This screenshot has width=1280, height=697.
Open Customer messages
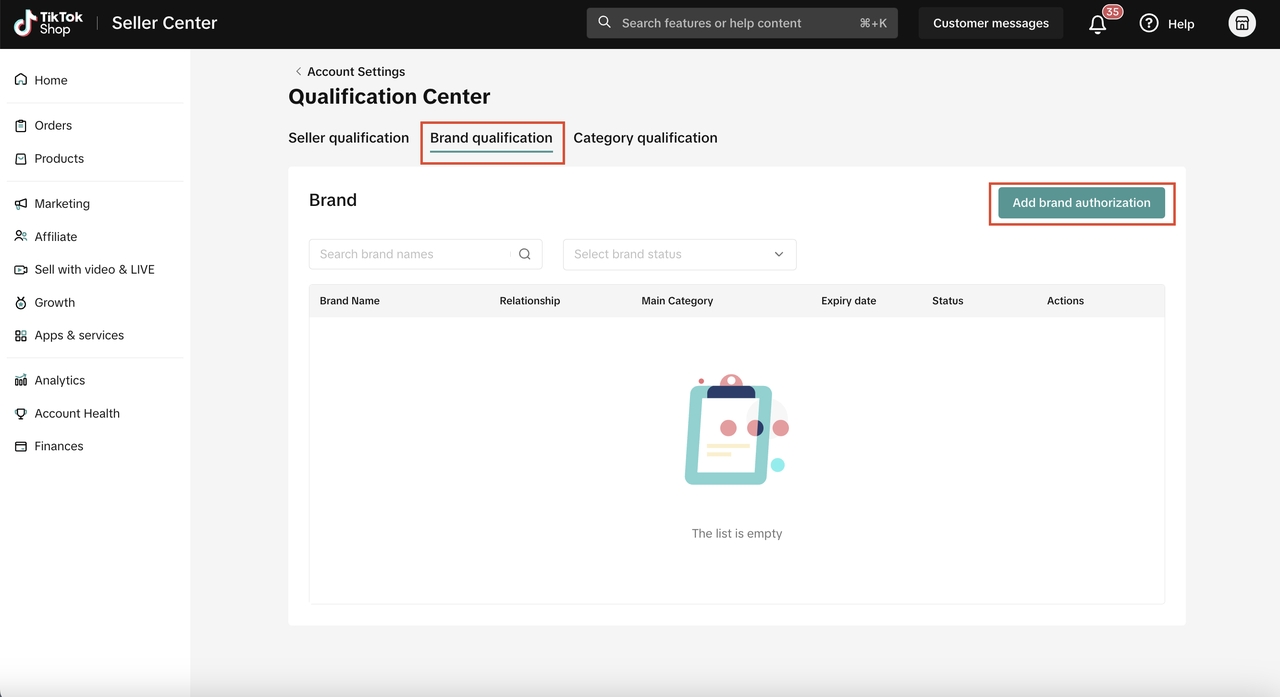pyautogui.click(x=990, y=23)
